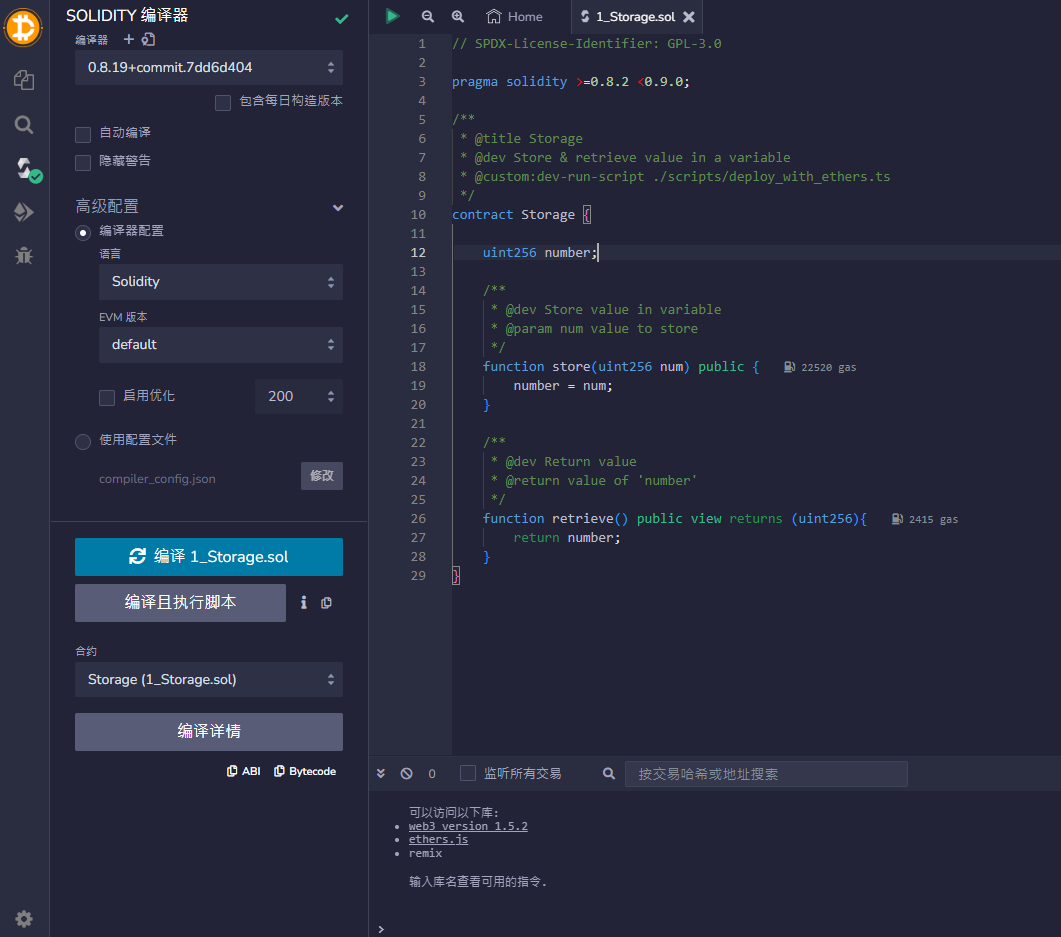Open Settings gear icon at bottom left

[24, 919]
